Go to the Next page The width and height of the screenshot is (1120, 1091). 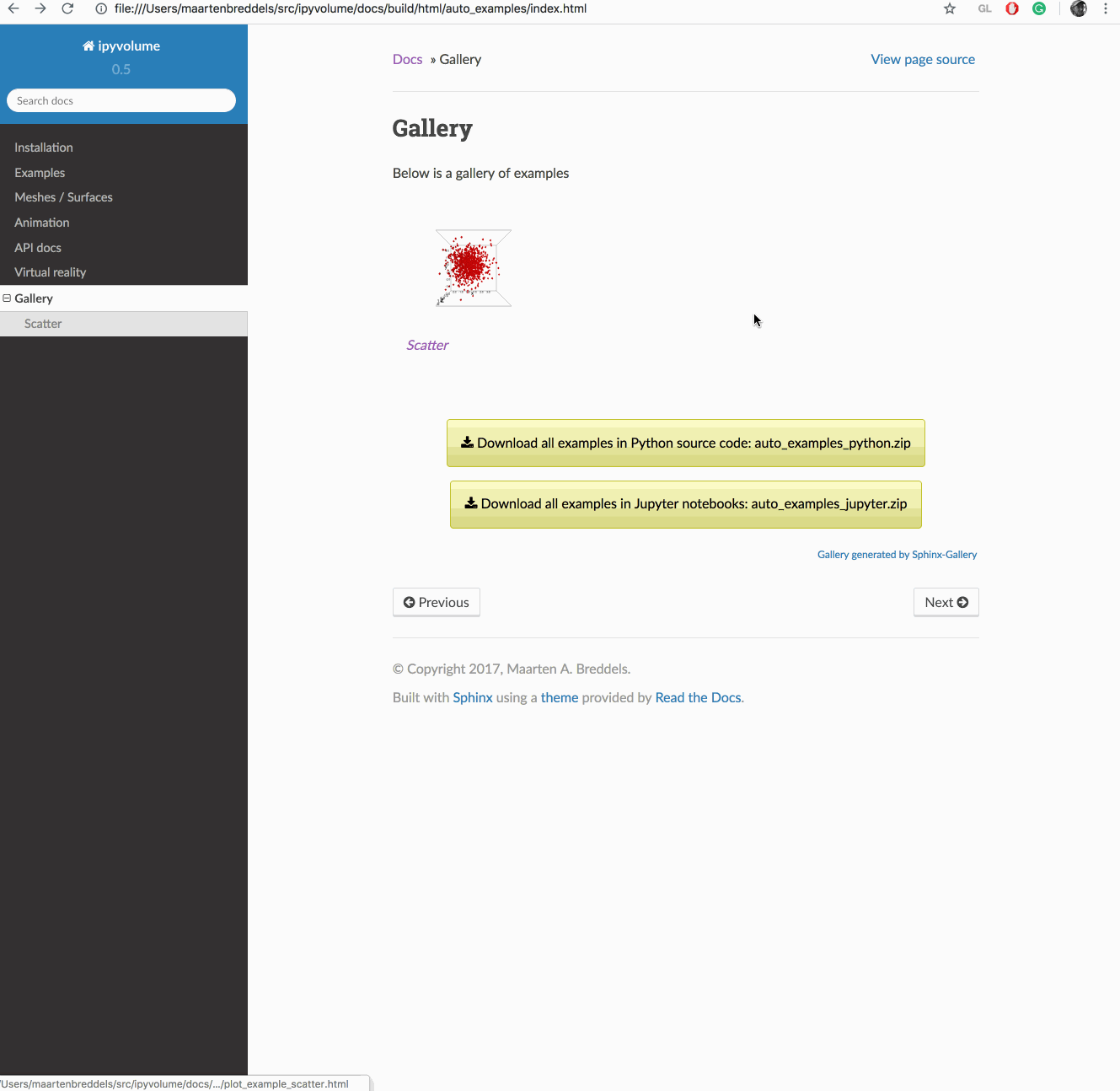pyautogui.click(x=946, y=602)
